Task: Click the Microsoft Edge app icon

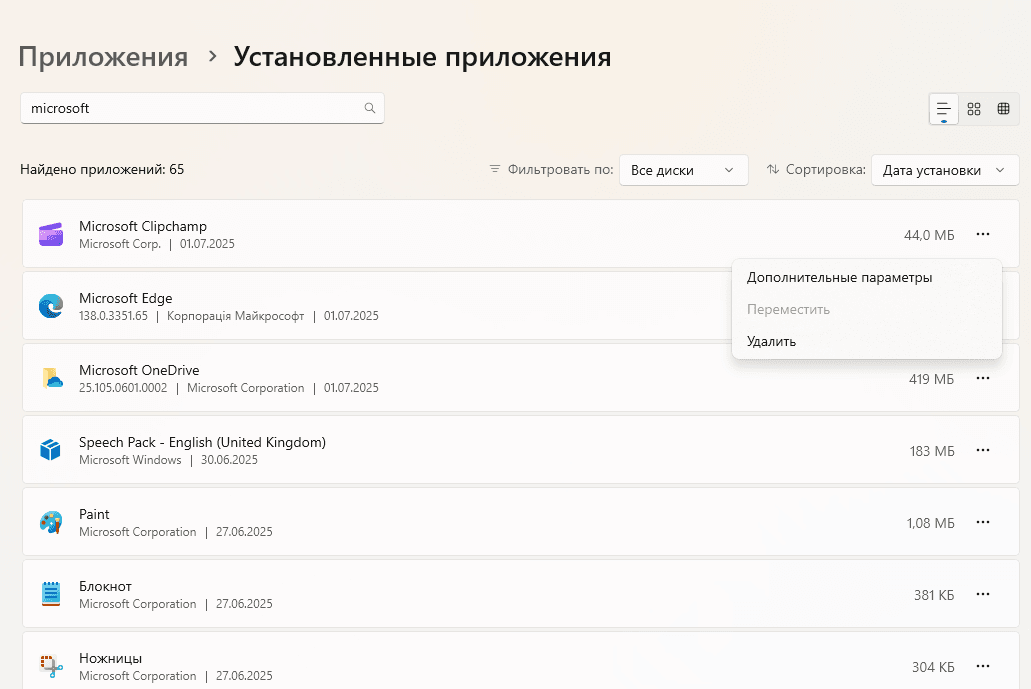Action: click(x=51, y=306)
